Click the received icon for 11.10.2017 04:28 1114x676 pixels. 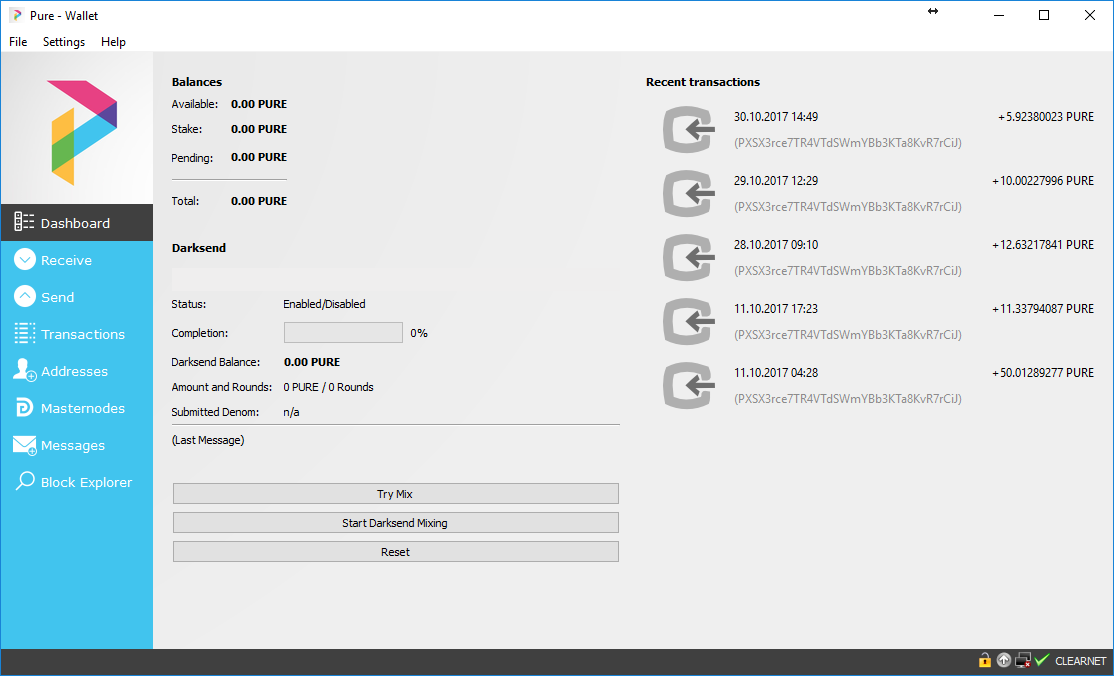coord(688,385)
